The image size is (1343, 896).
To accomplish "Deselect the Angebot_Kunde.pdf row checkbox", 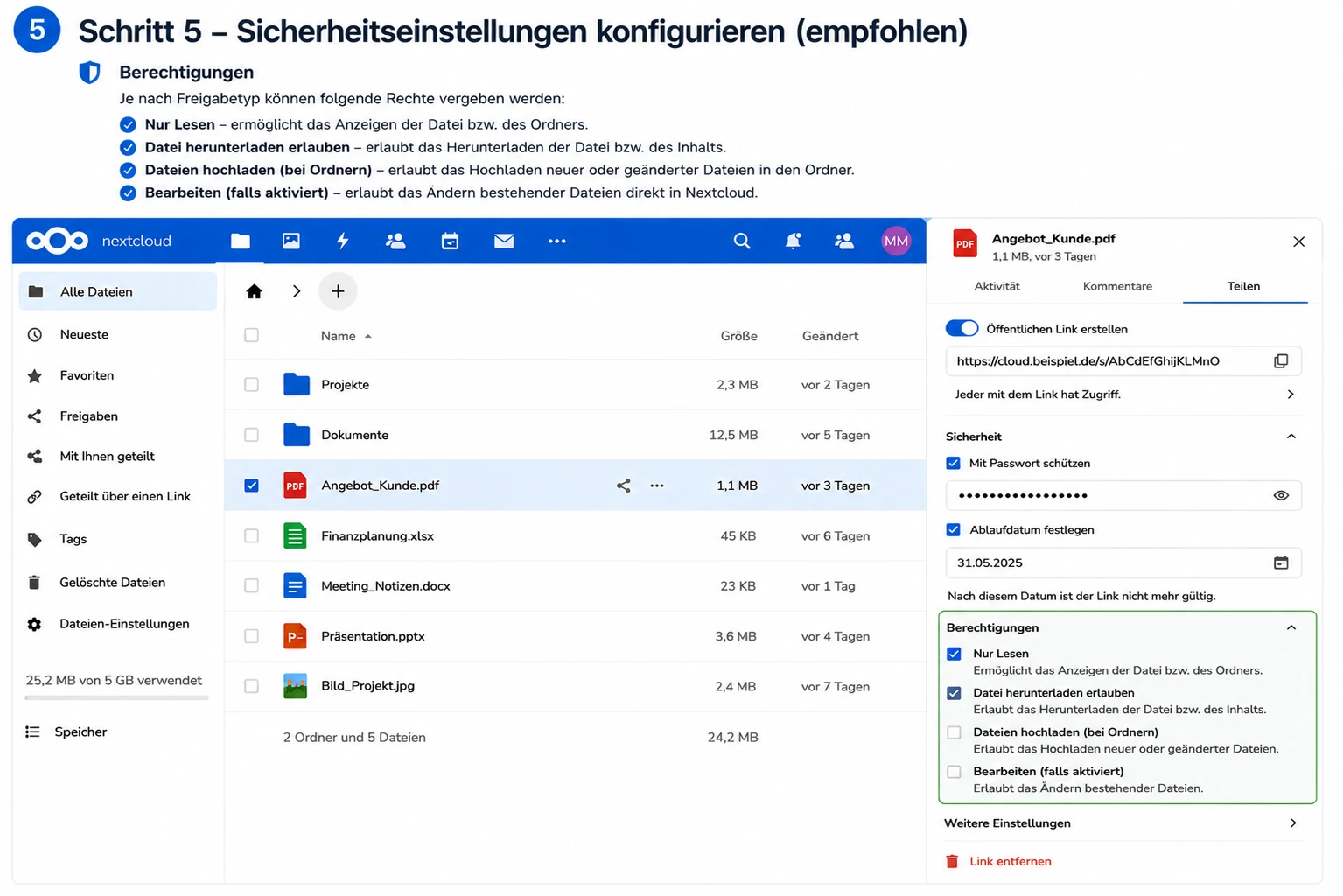I will tap(252, 486).
